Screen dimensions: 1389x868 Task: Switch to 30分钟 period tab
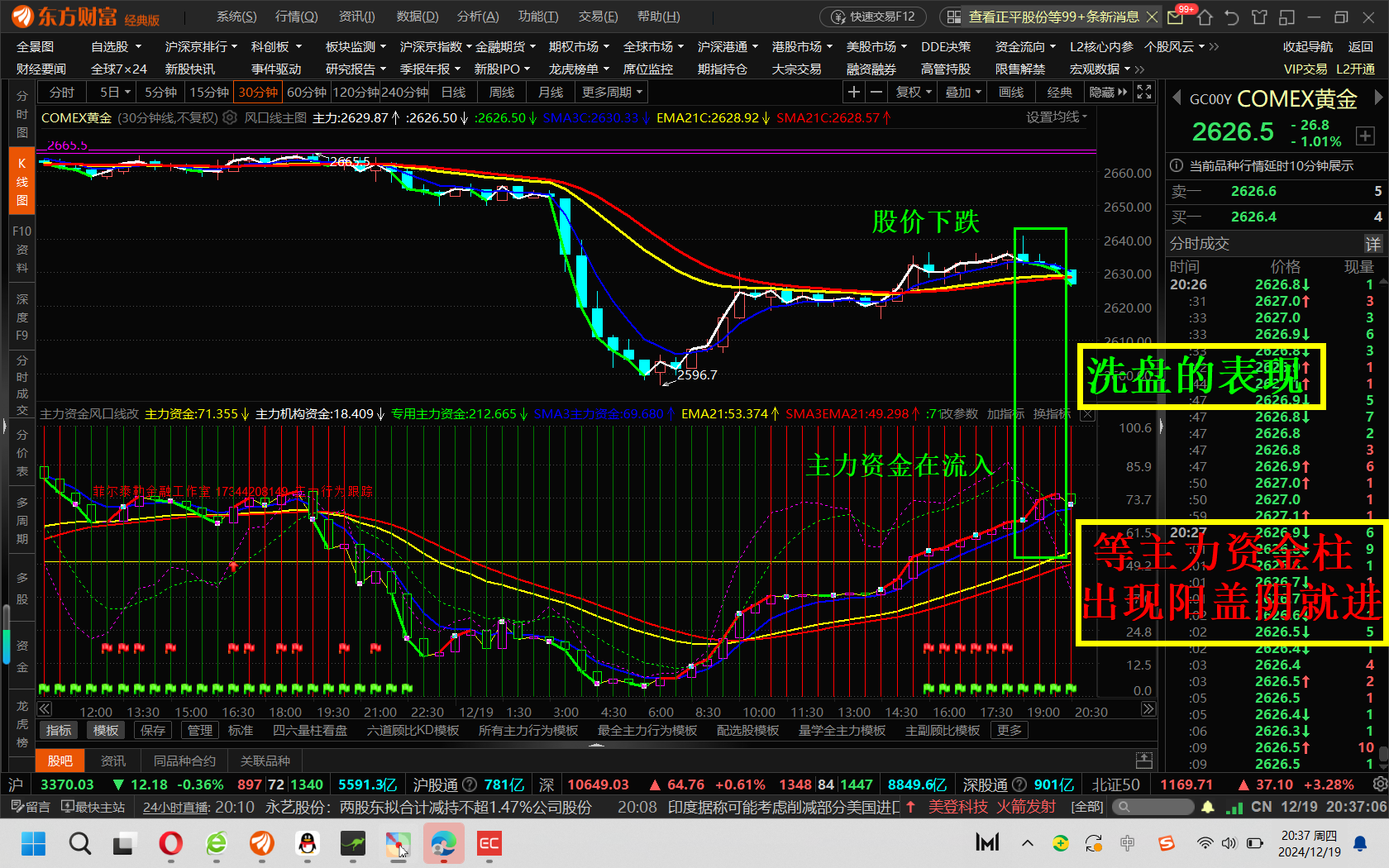[259, 92]
